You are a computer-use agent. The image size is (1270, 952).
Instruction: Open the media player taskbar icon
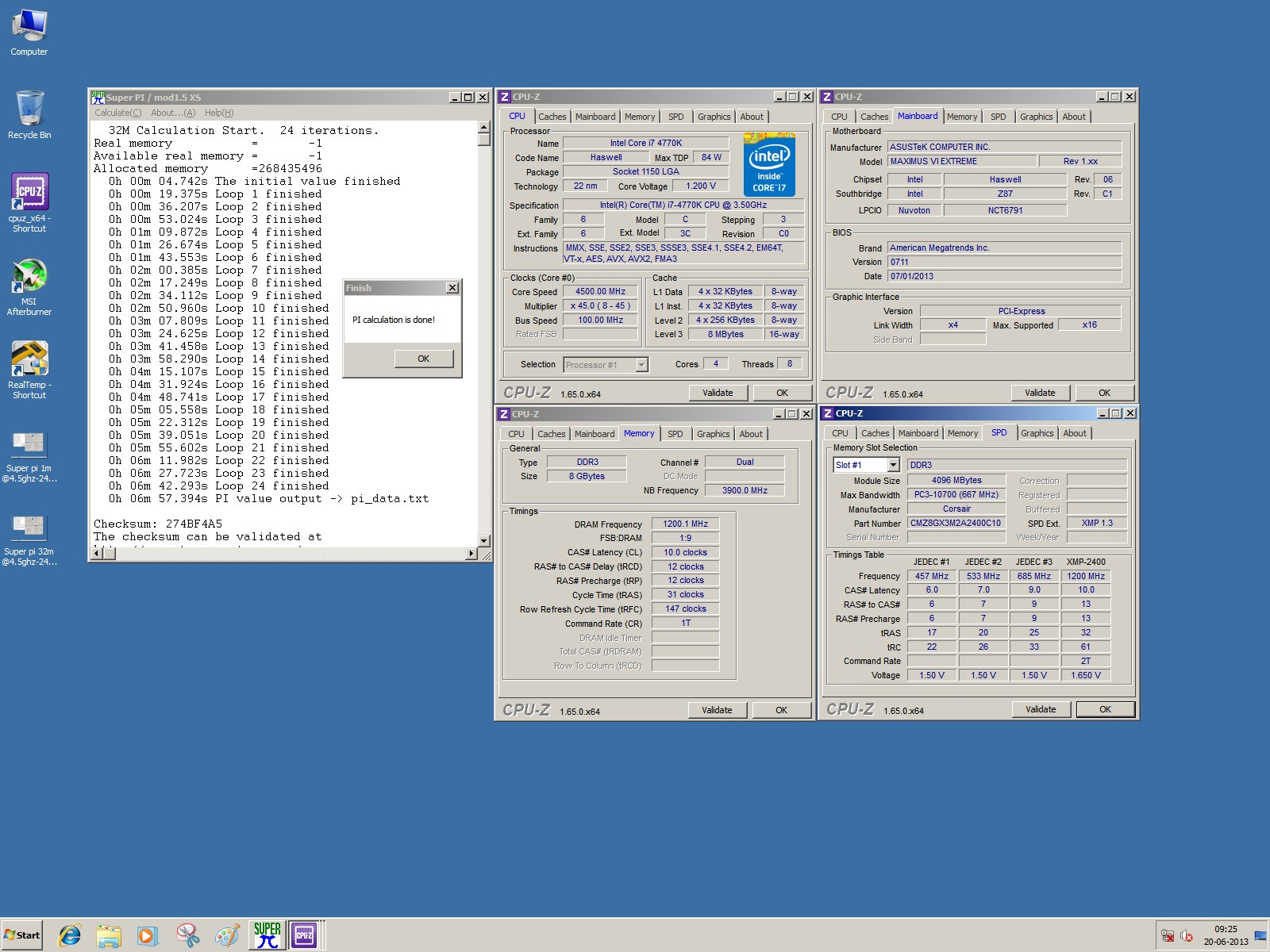(x=148, y=936)
